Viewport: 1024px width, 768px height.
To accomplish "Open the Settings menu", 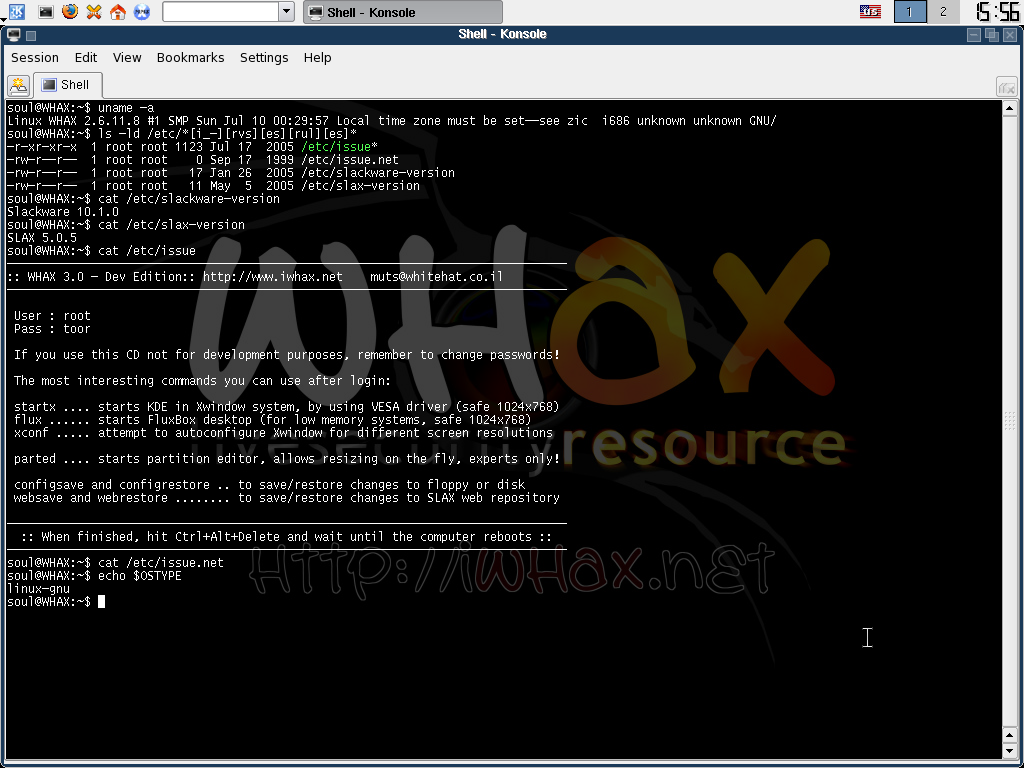I will [x=264, y=57].
